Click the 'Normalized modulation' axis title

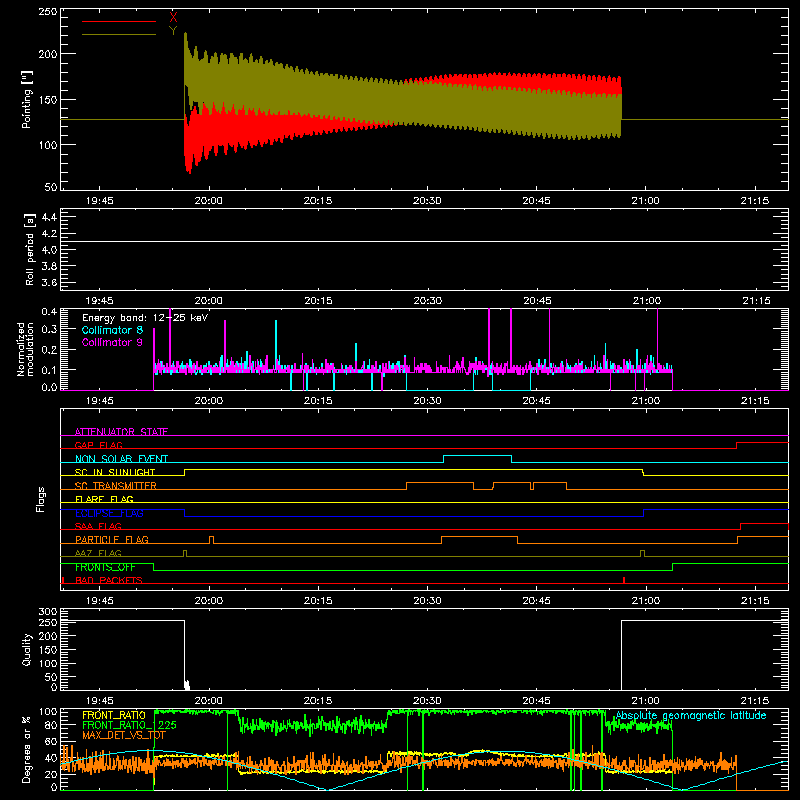(x=25, y=349)
